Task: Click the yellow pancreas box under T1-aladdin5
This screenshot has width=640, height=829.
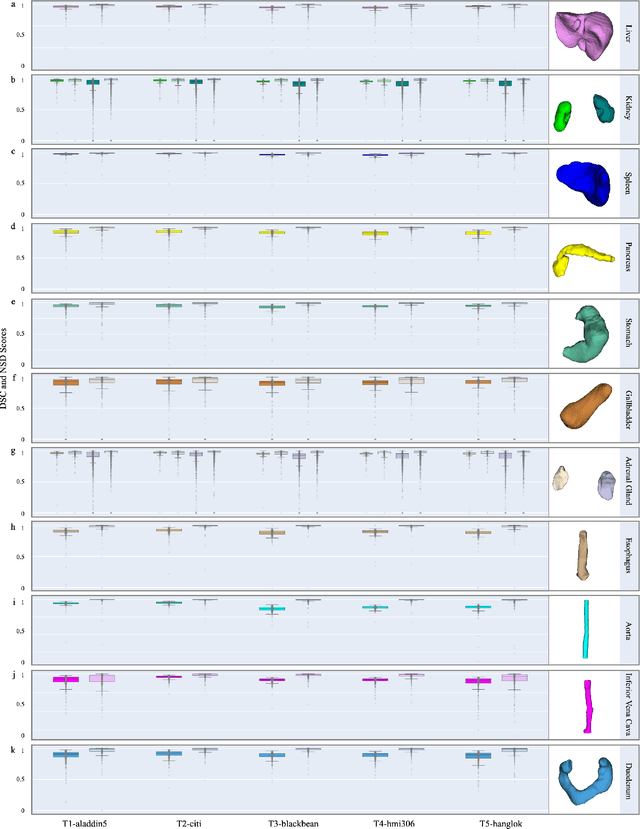Action: coord(65,232)
